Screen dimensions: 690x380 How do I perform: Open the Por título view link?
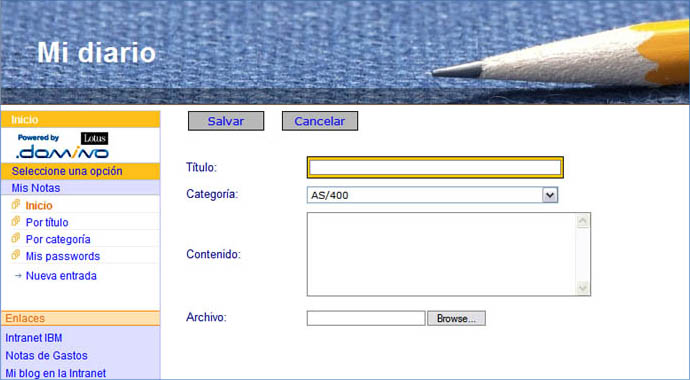[47, 222]
